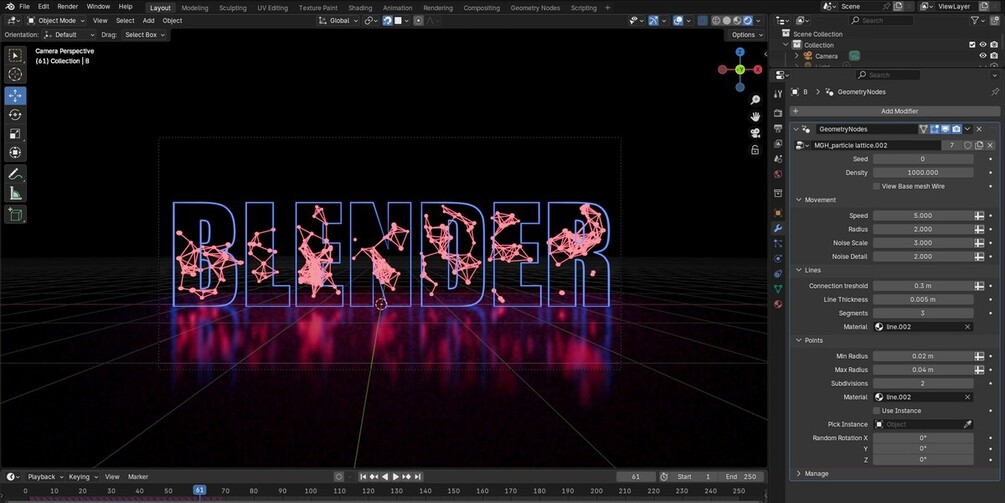1005x503 pixels.
Task: Open the Tool properties tab
Action: 778,94
